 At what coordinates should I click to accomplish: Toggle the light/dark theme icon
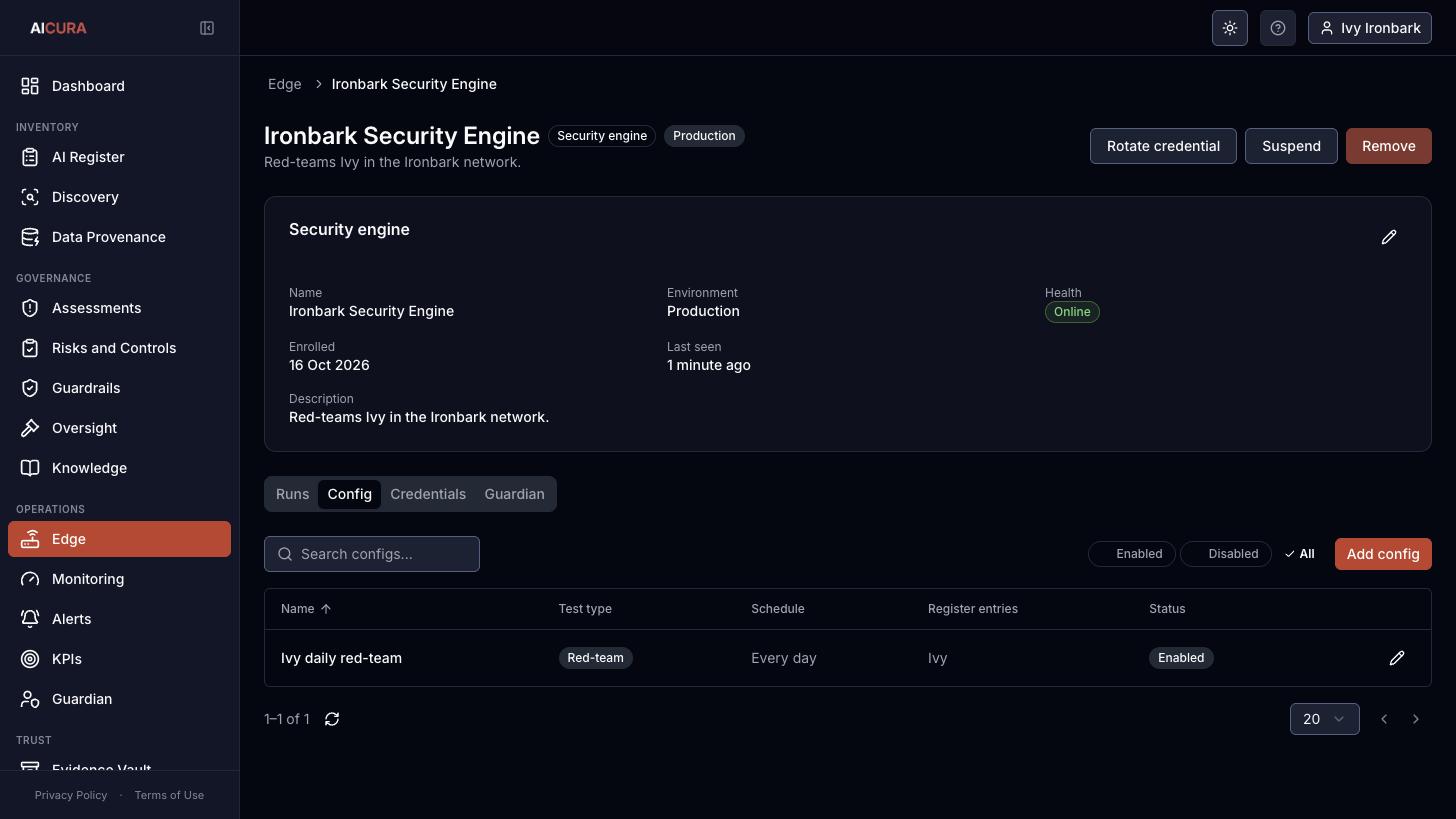pos(1230,28)
